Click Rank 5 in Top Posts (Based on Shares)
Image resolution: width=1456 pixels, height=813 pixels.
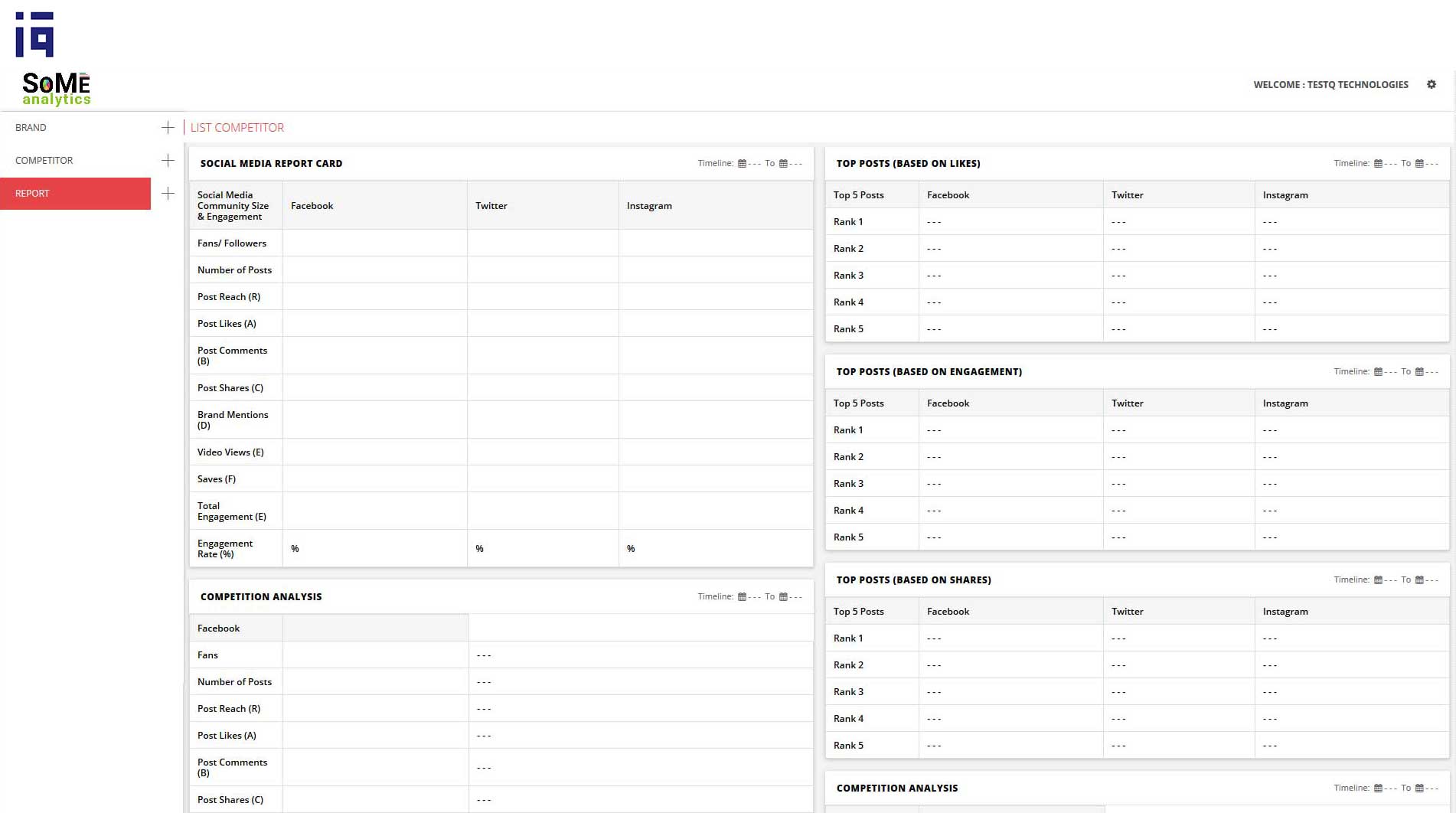pyautogui.click(x=848, y=745)
